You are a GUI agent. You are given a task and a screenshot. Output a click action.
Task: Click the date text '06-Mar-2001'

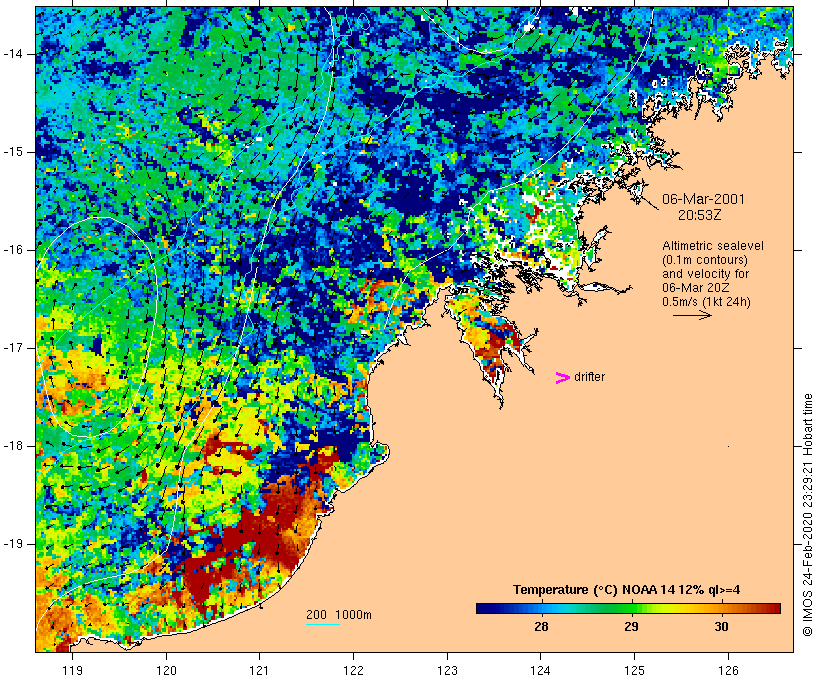pyautogui.click(x=703, y=199)
